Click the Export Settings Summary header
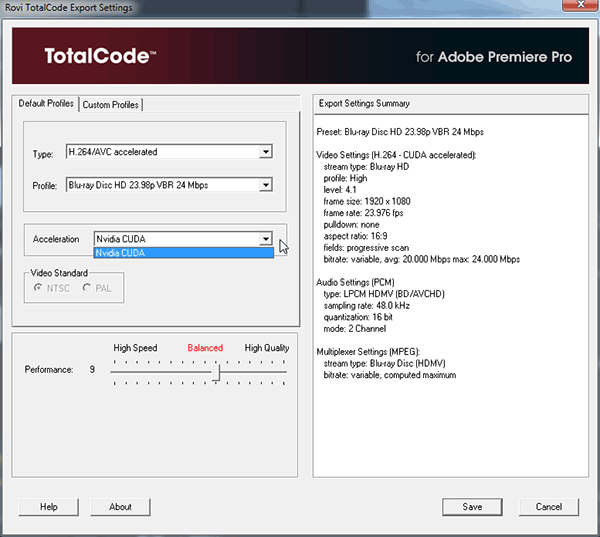The height and width of the screenshot is (537, 600). (451, 104)
